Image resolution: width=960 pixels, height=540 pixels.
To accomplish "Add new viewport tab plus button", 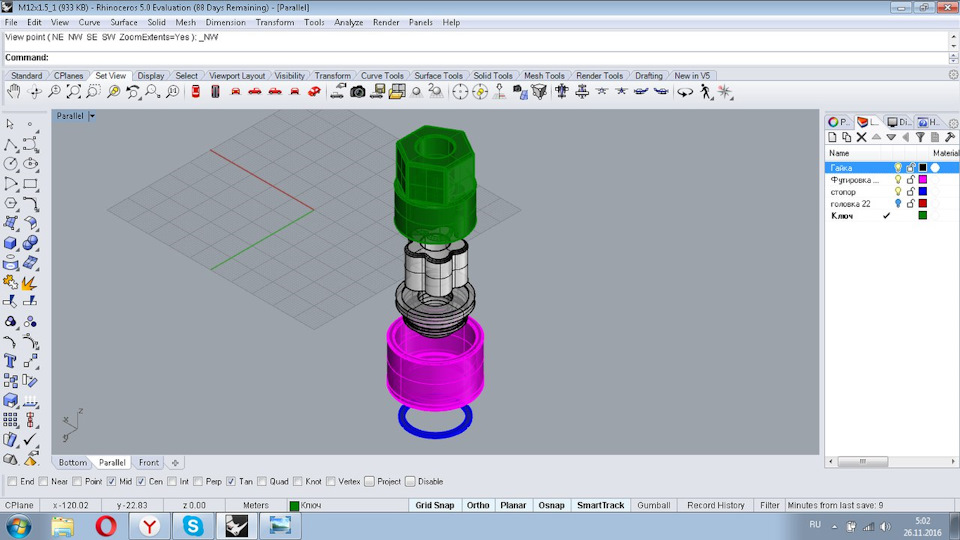I will pyautogui.click(x=175, y=463).
